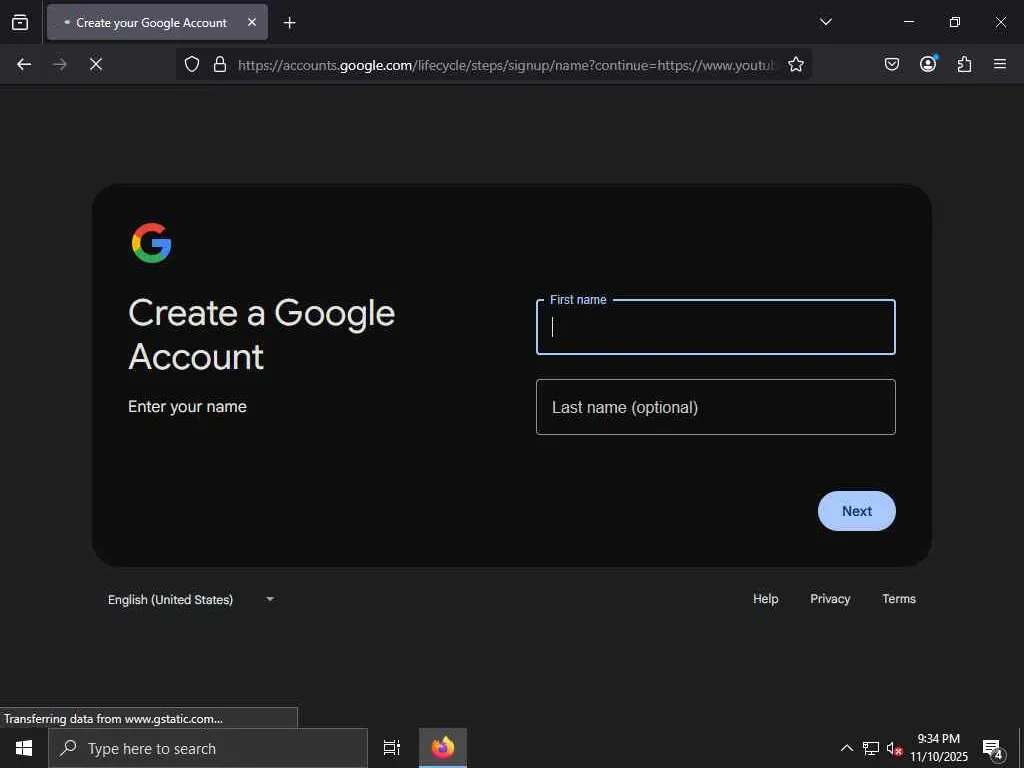
Task: Click the Next button
Action: 856,511
